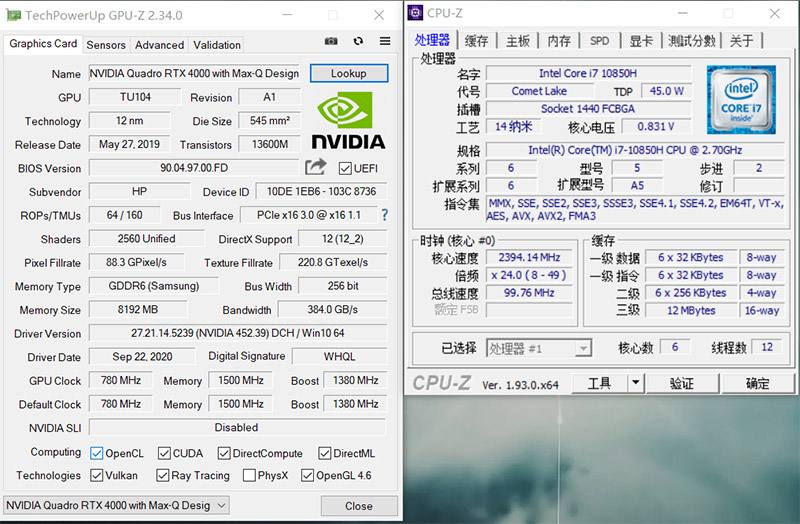The width and height of the screenshot is (800, 524).
Task: Open the GPU selection dropdown at bottom
Action: 116,505
